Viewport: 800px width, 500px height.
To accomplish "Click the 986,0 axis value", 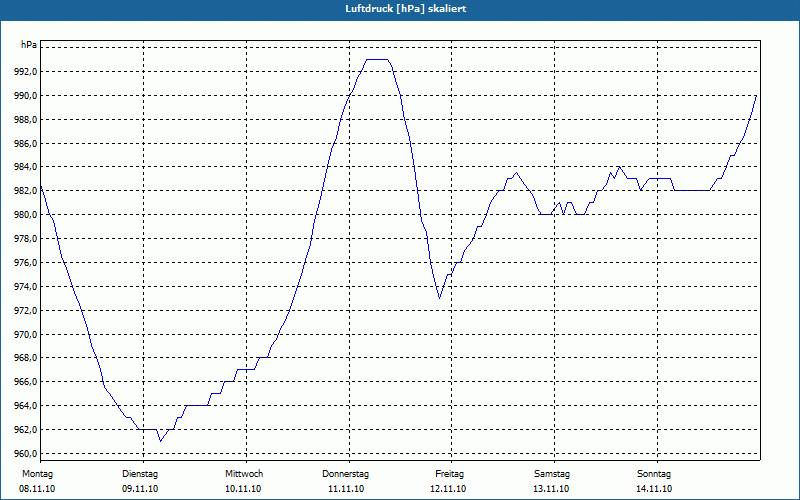I will point(25,144).
